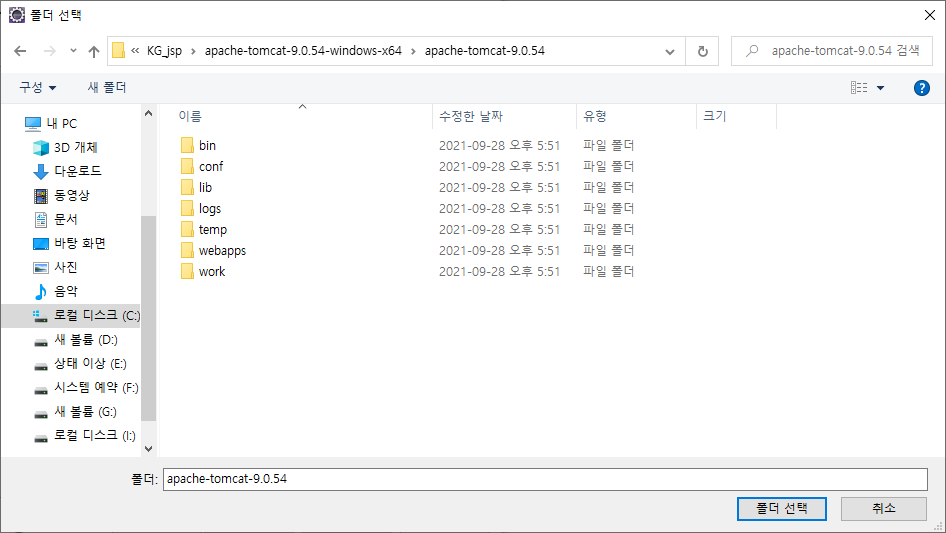Sort by 수정한 날짜 column header
The image size is (946, 533).
coord(471,116)
